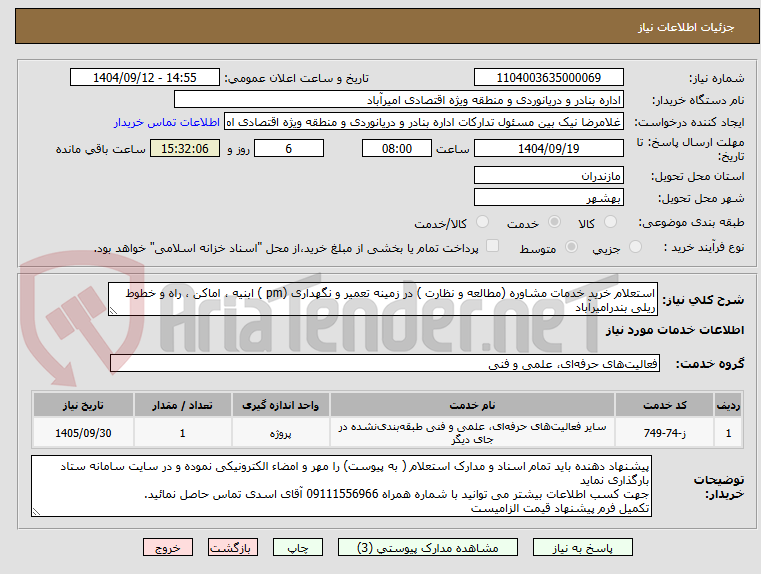Click the بازگشت back button
Screen dimensions: 761x574
[x=232, y=548]
